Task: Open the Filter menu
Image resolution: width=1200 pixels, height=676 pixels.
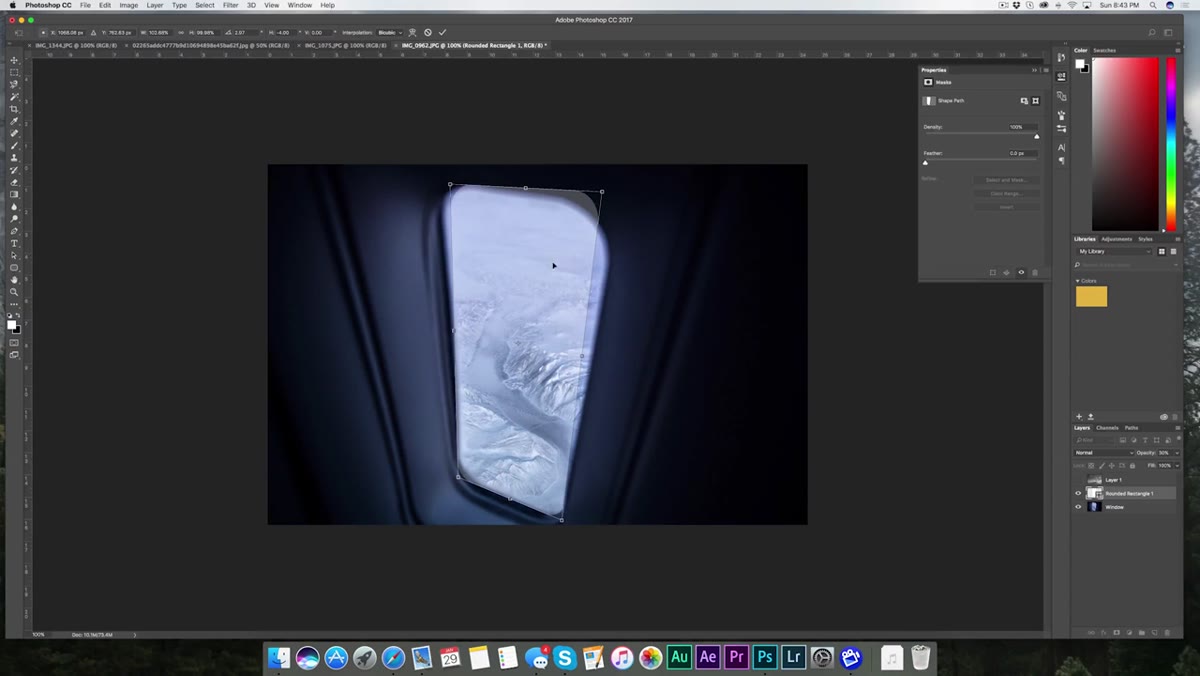Action: [x=230, y=5]
